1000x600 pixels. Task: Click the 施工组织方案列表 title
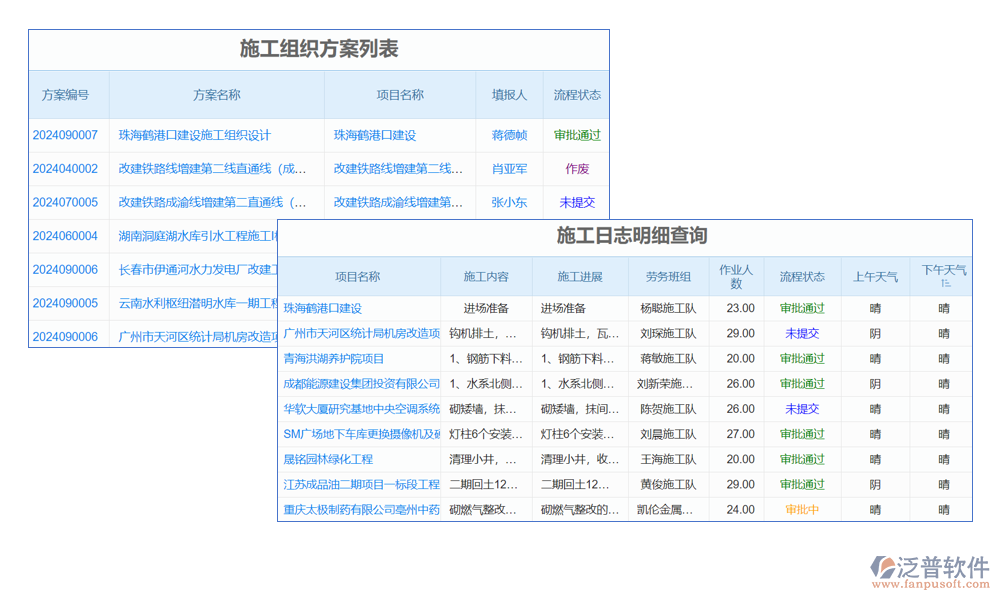coord(319,49)
